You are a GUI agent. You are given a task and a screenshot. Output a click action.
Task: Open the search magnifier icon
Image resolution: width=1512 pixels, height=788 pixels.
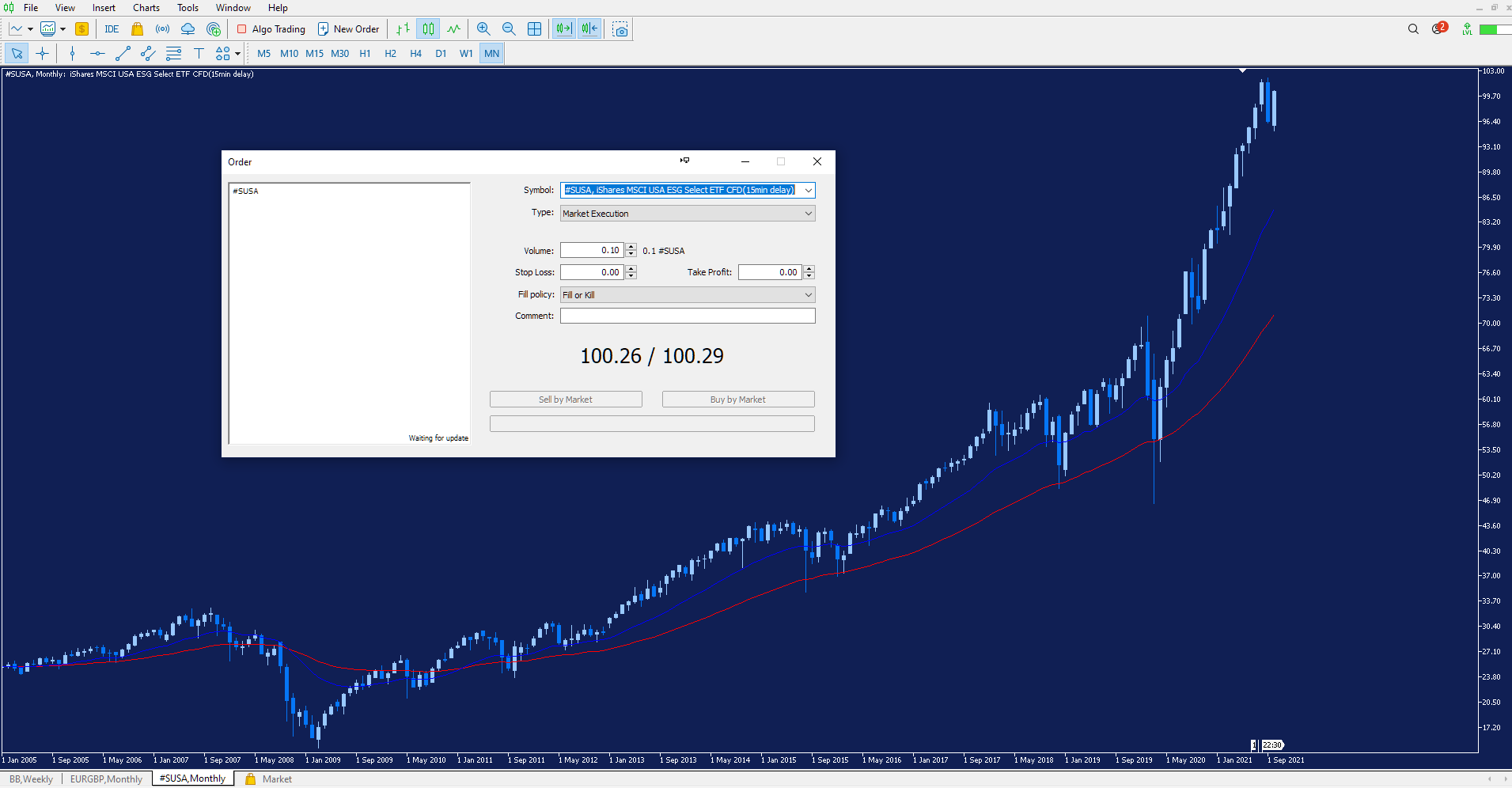click(1413, 29)
